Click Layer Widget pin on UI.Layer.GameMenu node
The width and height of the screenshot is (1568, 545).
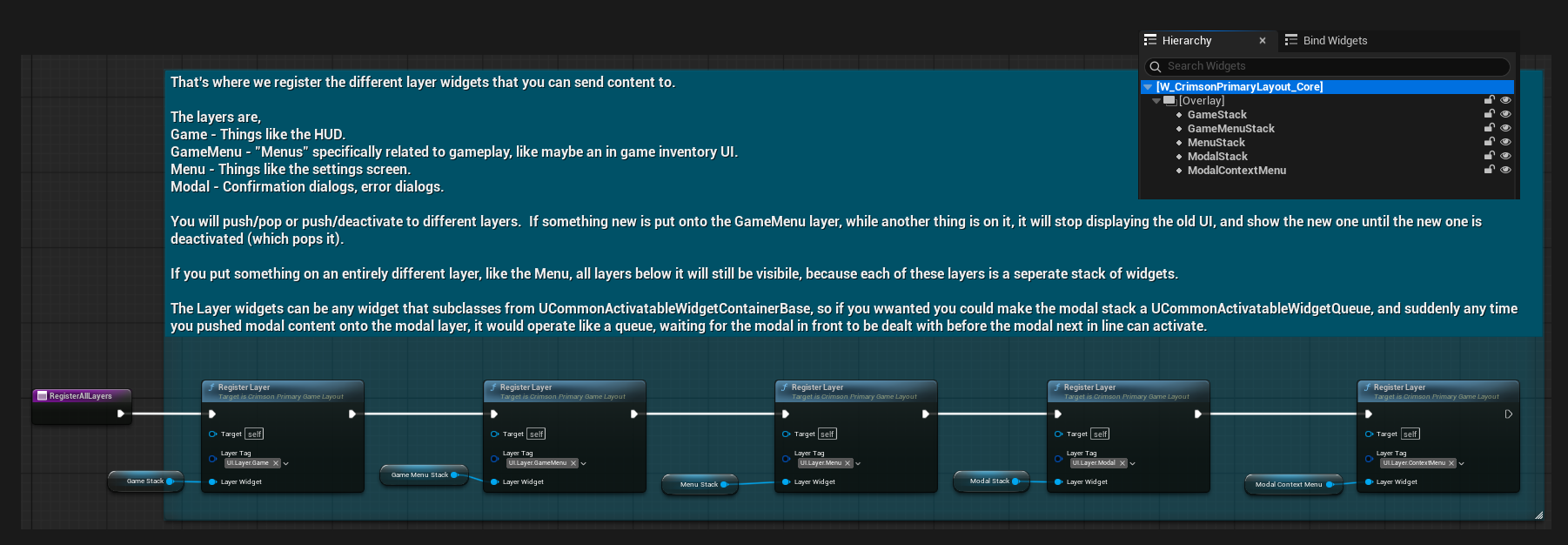(x=495, y=481)
